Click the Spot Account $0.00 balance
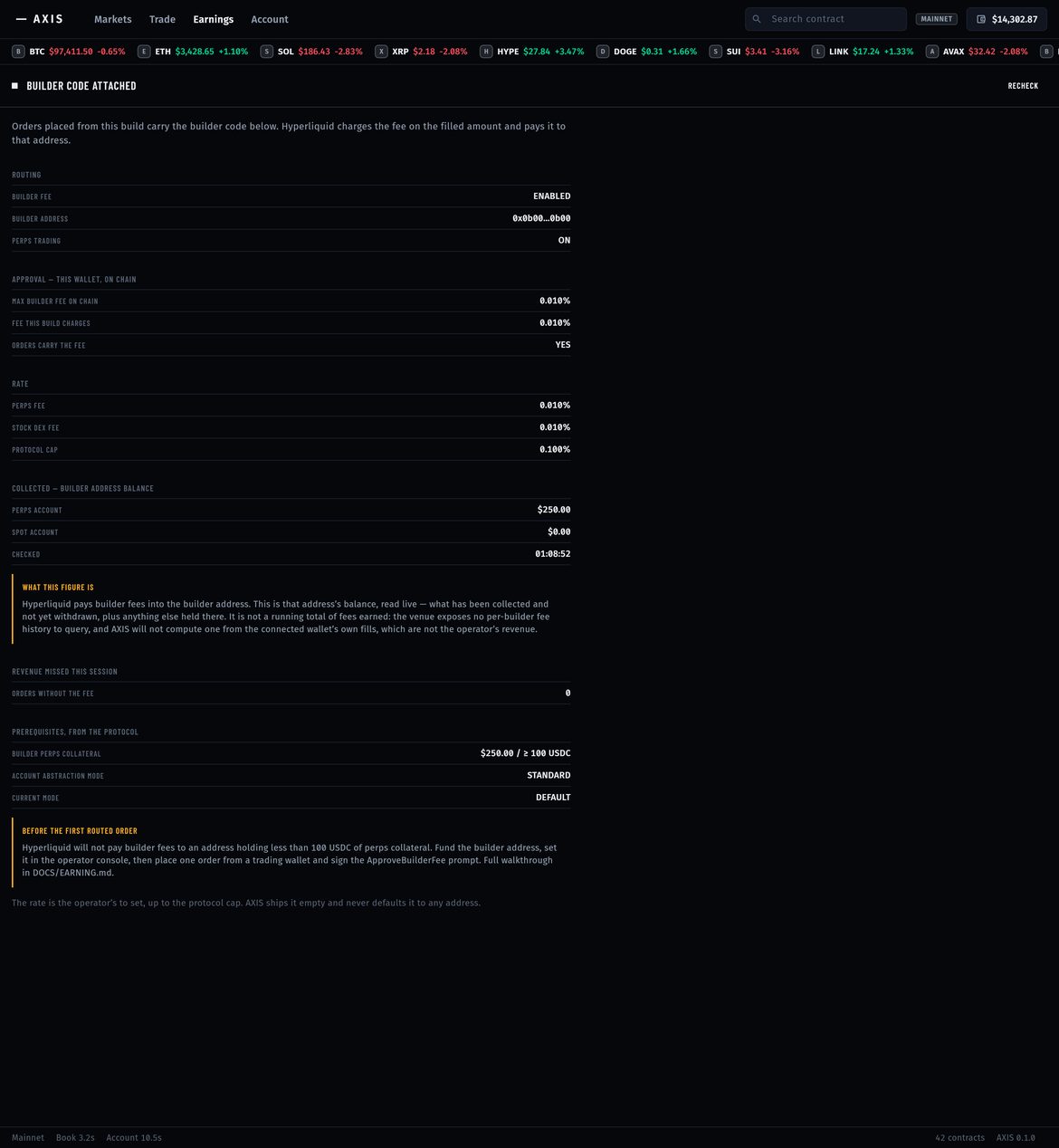Viewport: 1059px width, 1148px height. pyautogui.click(x=559, y=532)
